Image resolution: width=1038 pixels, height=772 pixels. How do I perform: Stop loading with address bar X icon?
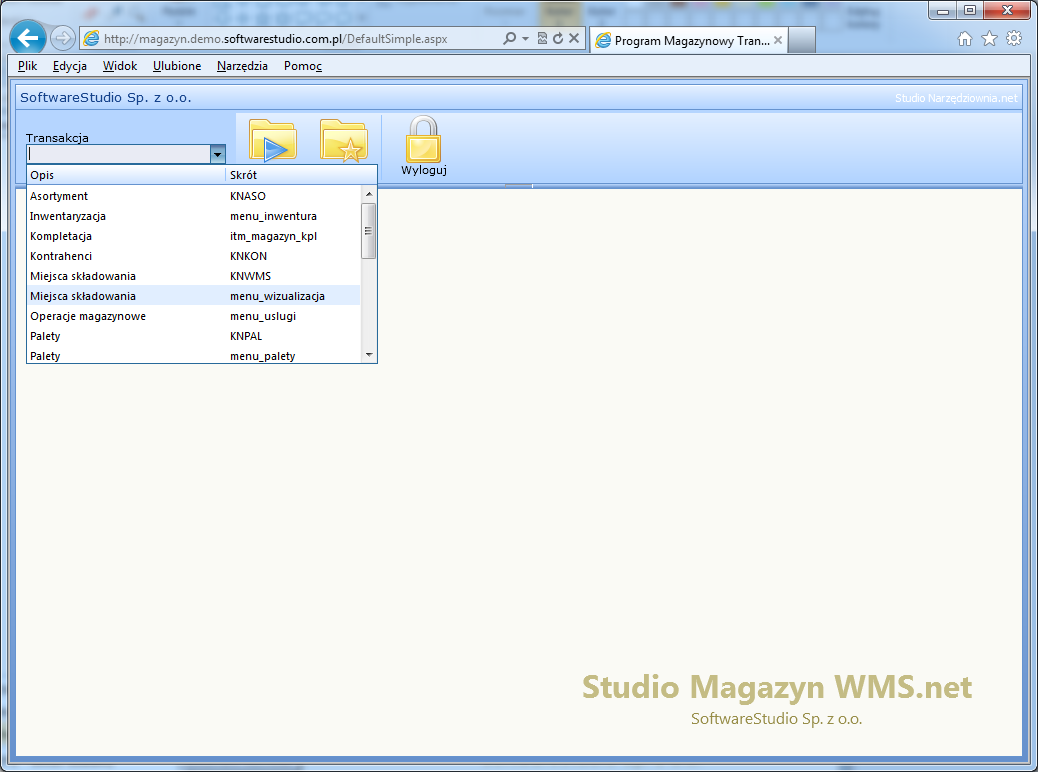coord(574,38)
